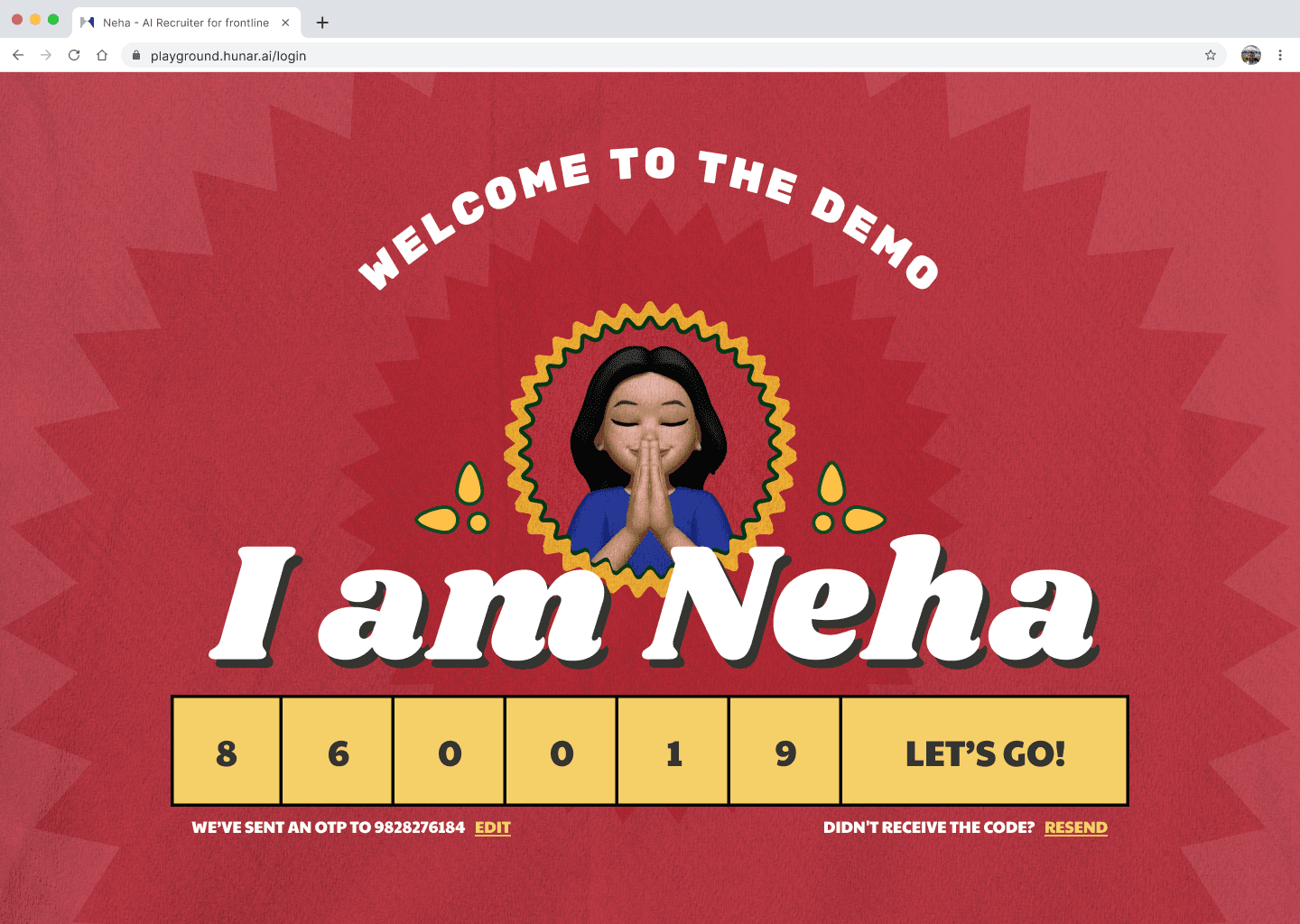Open the Chrome three-dot menu
The height and width of the screenshot is (924, 1300).
tap(1280, 55)
